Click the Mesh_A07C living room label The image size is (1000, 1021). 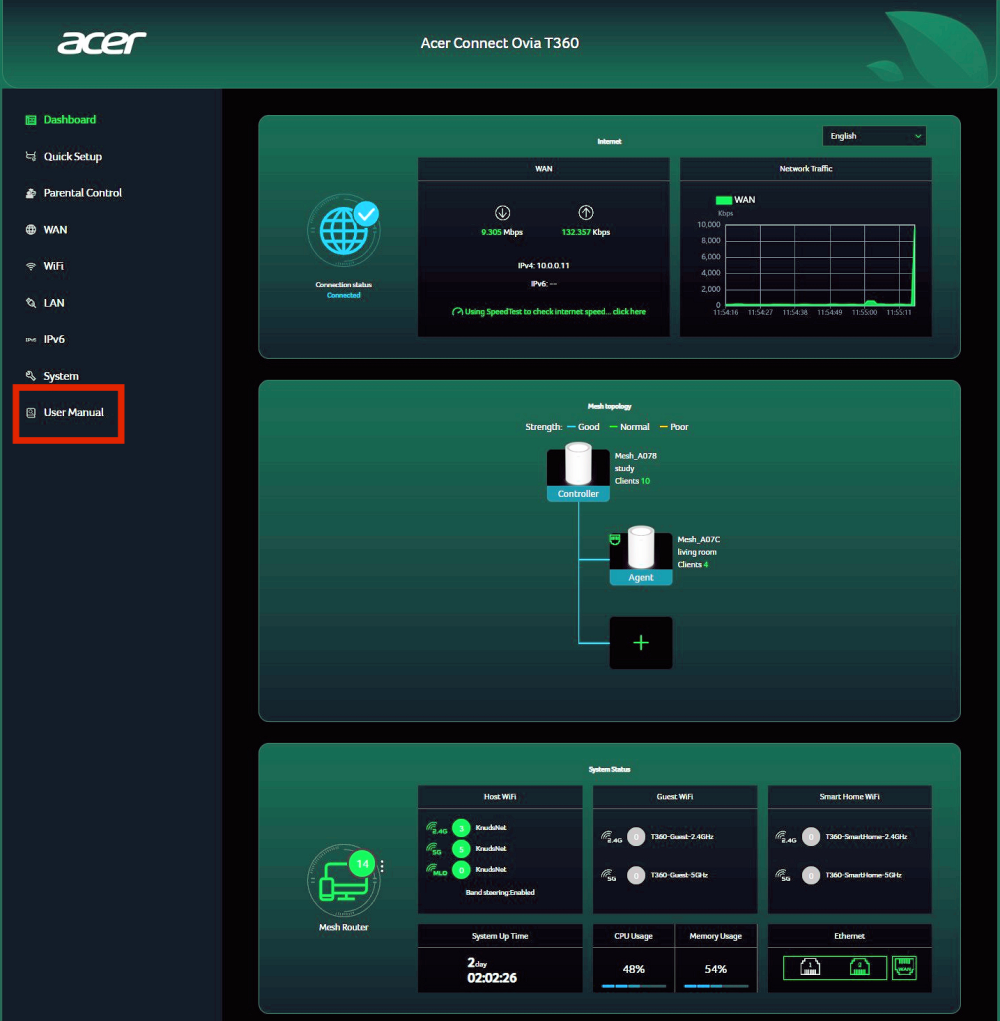pos(699,546)
